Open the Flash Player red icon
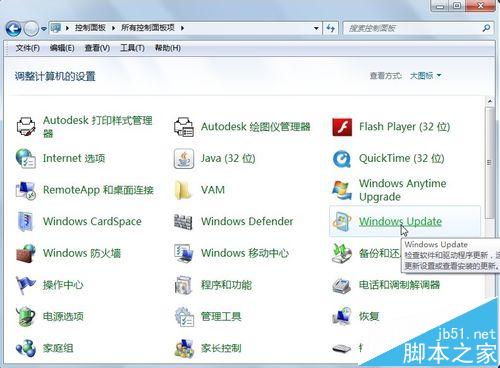The image size is (500, 368). click(x=342, y=127)
